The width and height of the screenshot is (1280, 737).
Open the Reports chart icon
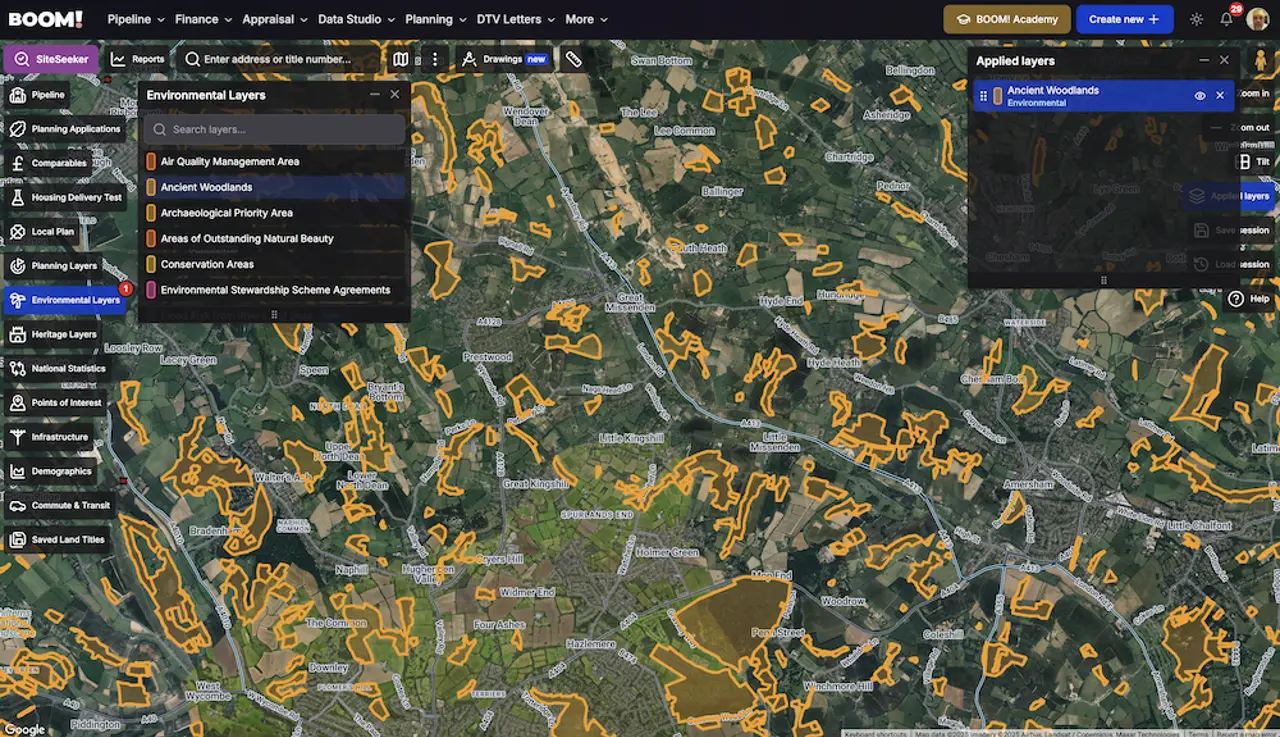coord(118,59)
